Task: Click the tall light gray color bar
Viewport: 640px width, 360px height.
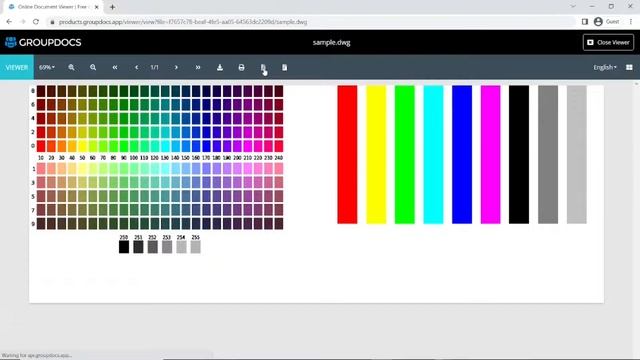Action: pos(576,155)
